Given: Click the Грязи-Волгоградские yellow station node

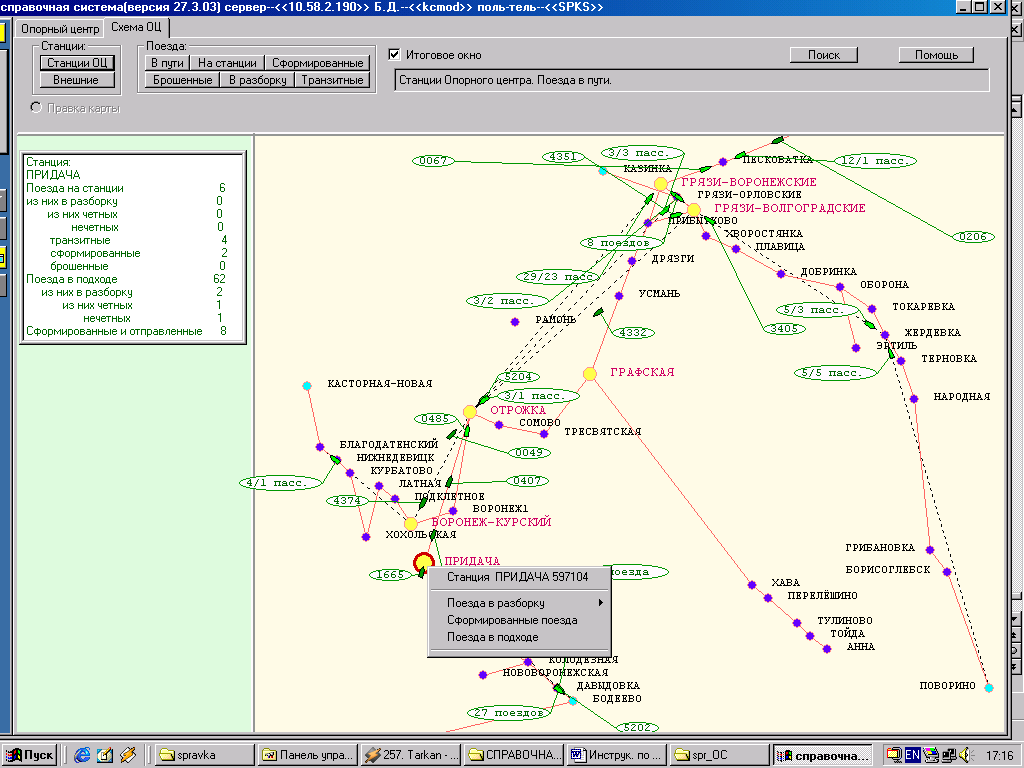Looking at the screenshot, I should (x=694, y=210).
